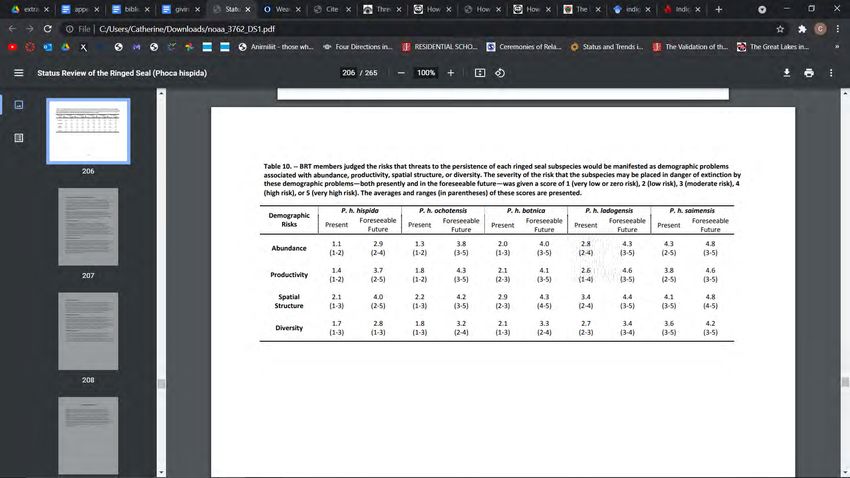
Task: Bookmark this page with the star icon
Action: click(780, 29)
